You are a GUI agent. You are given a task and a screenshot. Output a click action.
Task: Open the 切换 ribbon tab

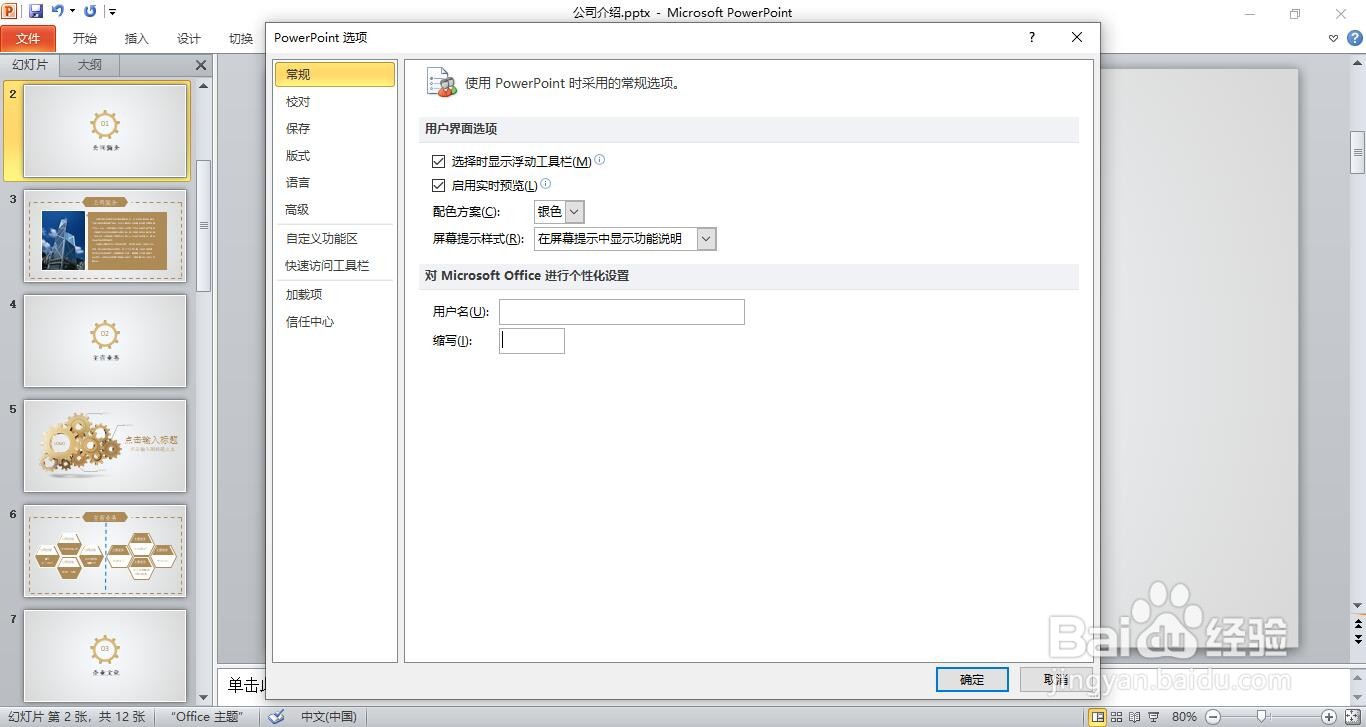pos(241,38)
